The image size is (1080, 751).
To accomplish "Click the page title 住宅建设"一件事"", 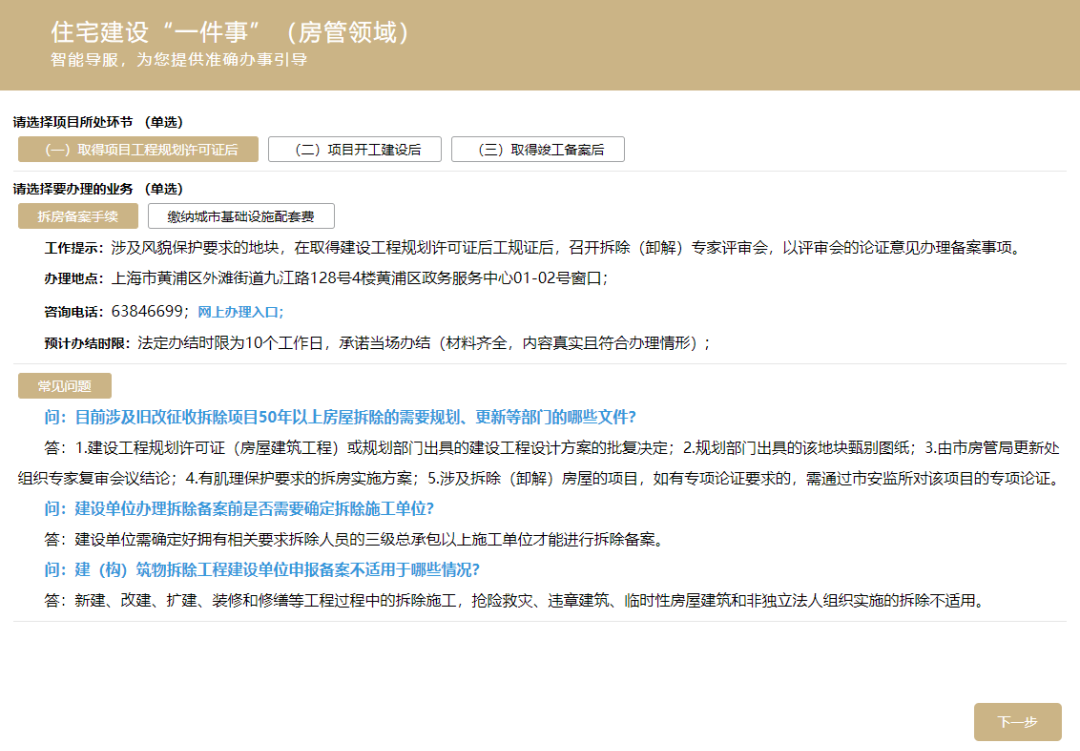I will [x=231, y=32].
